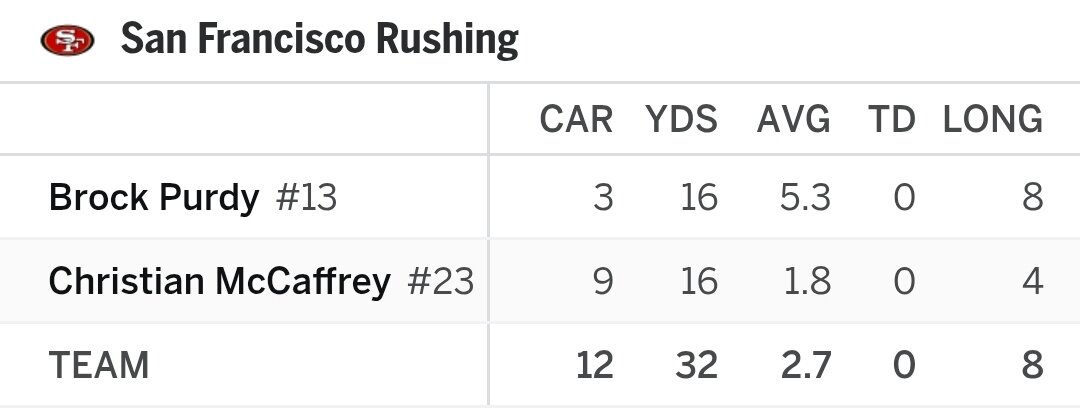This screenshot has width=1080, height=415.
Task: Open the San Francisco Rushing heading
Action: point(319,41)
